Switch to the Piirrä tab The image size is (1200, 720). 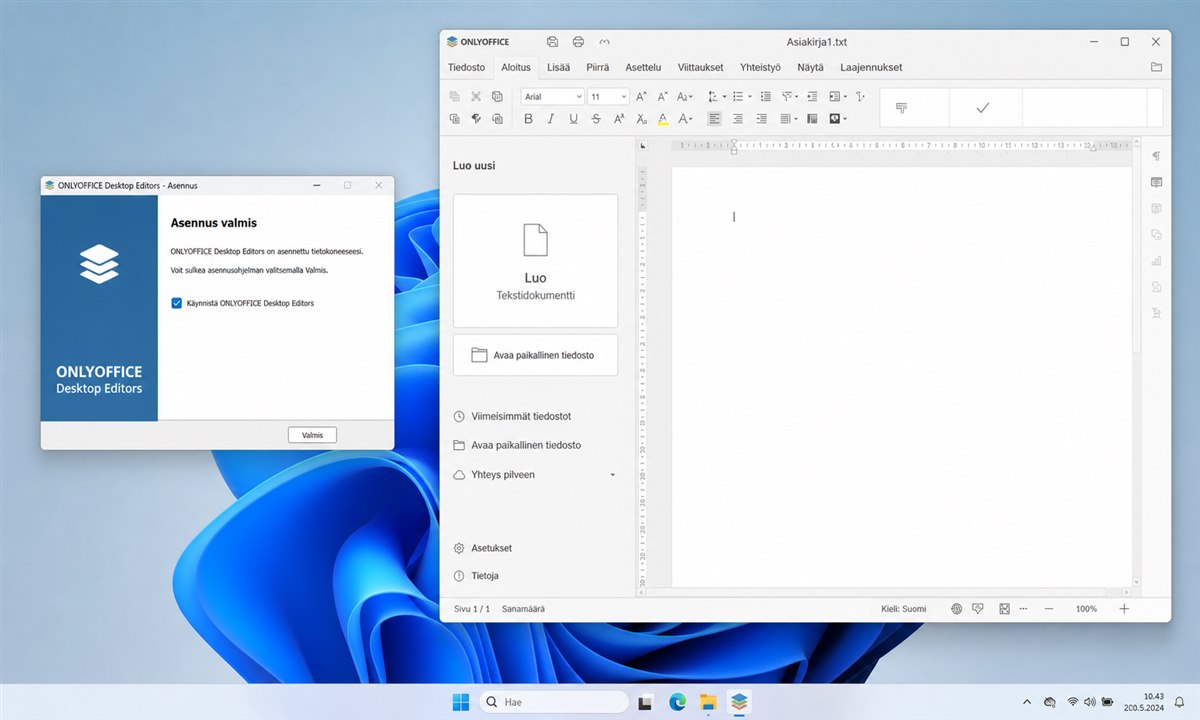[598, 67]
